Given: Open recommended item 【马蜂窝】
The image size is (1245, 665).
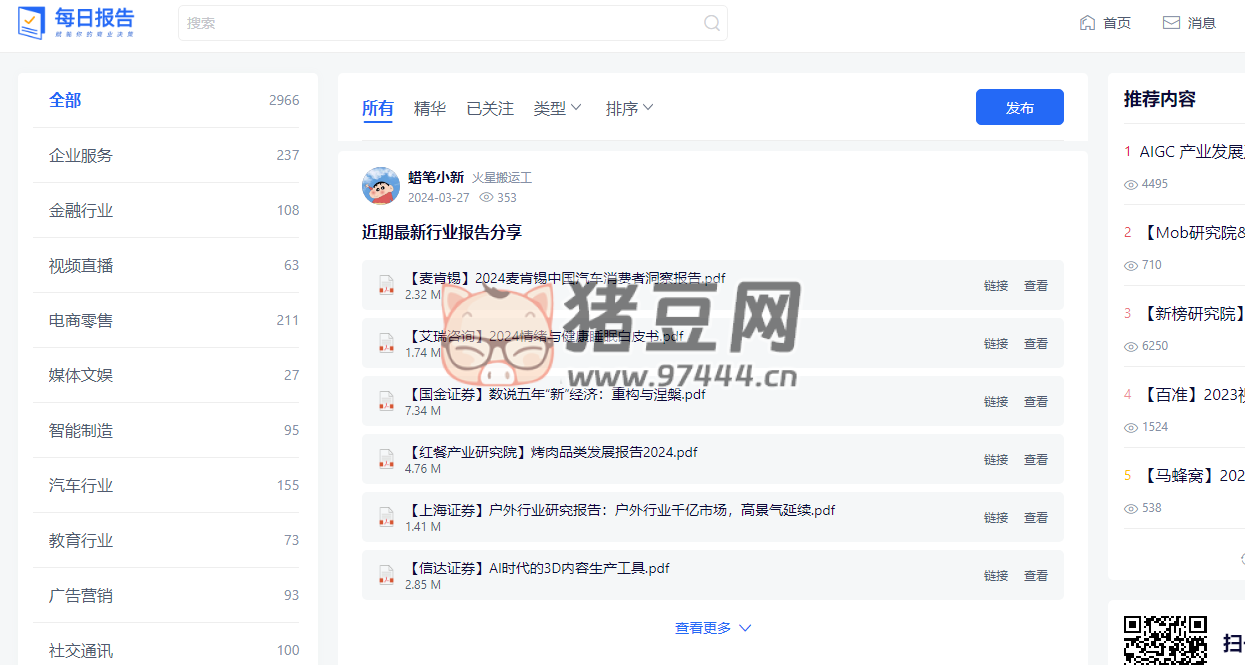Looking at the screenshot, I should pyautogui.click(x=1192, y=476).
